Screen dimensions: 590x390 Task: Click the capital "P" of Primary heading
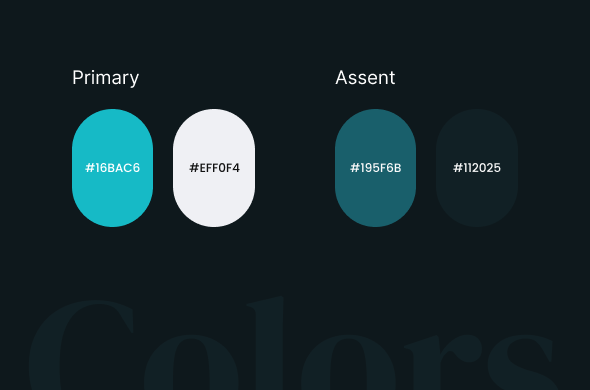pos(78,78)
